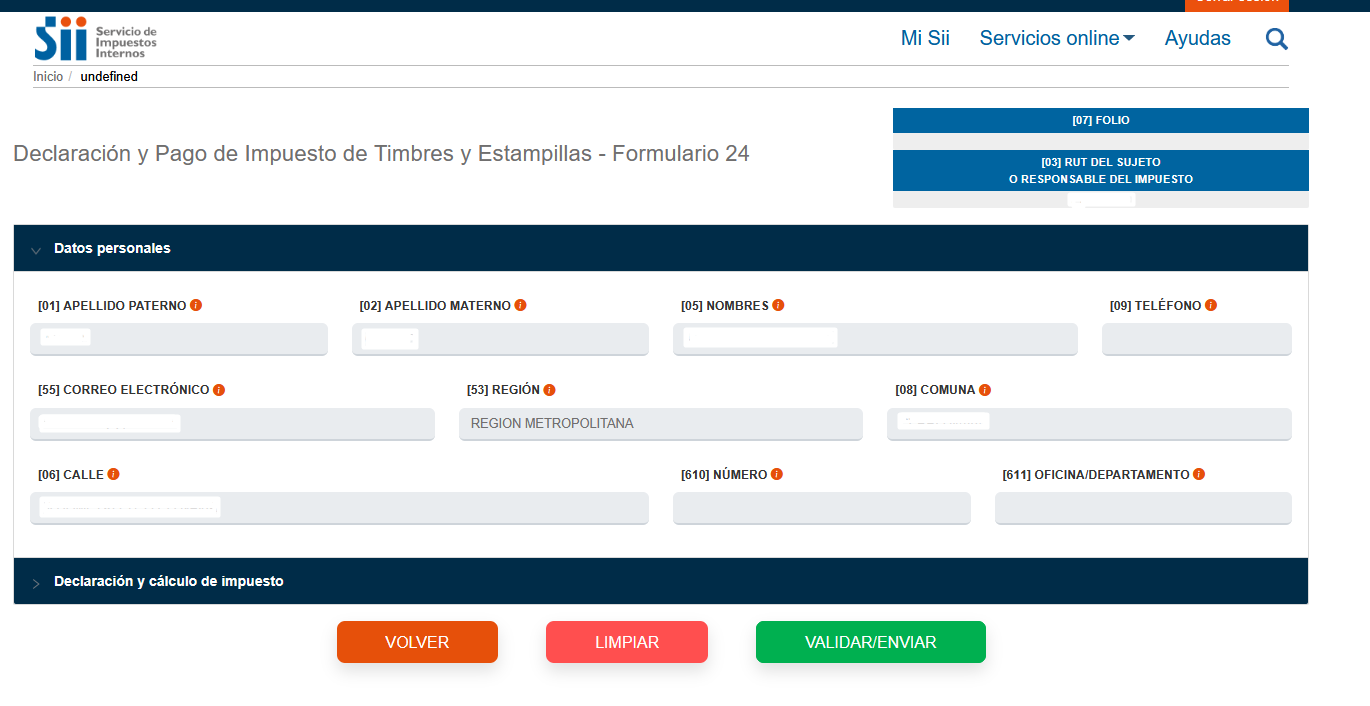Open the Nombres field info icon
The image size is (1370, 706).
(x=778, y=305)
